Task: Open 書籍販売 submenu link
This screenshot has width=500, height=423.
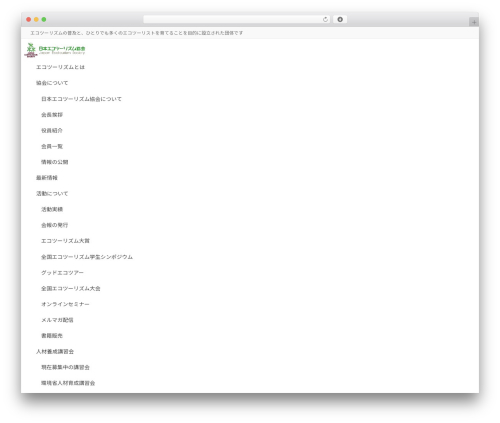Action: (x=52, y=336)
